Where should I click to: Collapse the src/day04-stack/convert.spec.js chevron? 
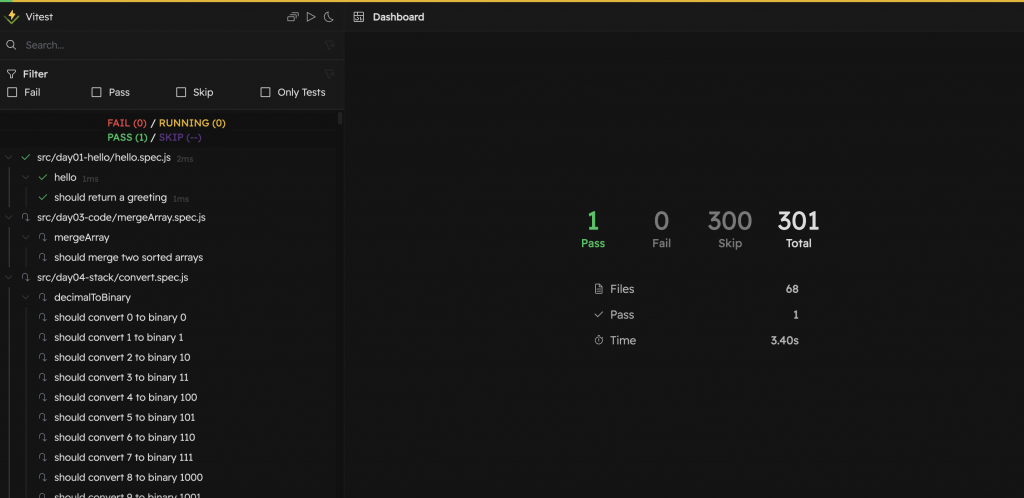click(x=8, y=277)
